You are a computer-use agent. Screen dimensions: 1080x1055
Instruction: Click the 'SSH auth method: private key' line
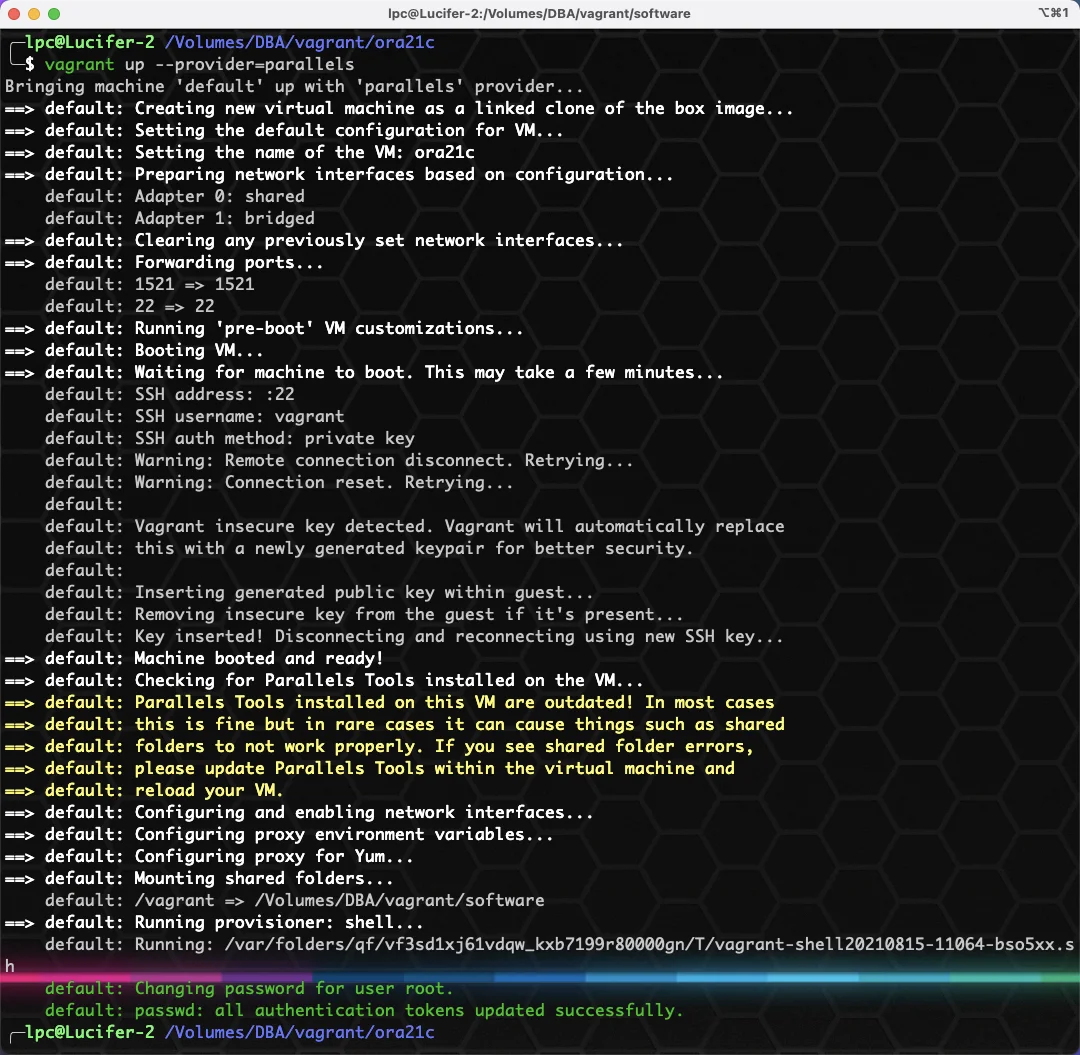point(229,439)
